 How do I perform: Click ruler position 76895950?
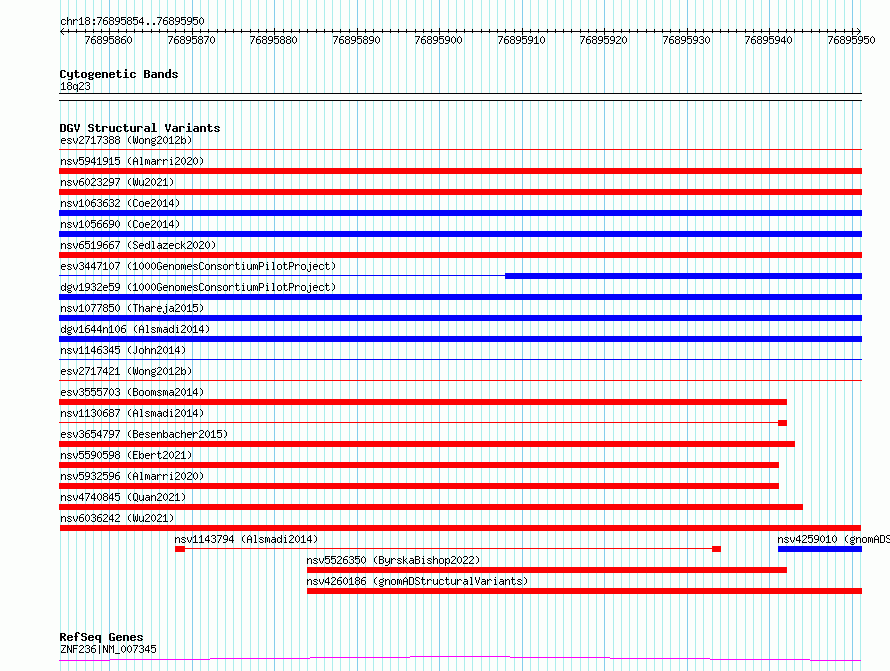pyautogui.click(x=851, y=40)
